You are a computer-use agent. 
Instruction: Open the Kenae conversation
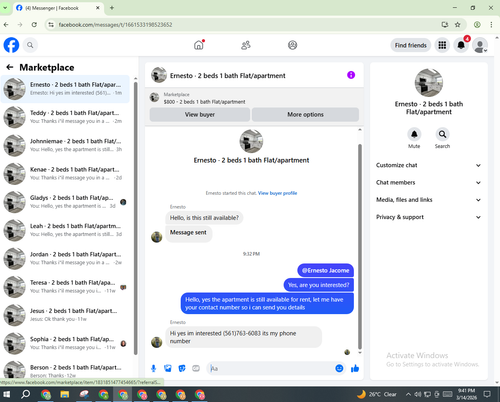(x=65, y=174)
